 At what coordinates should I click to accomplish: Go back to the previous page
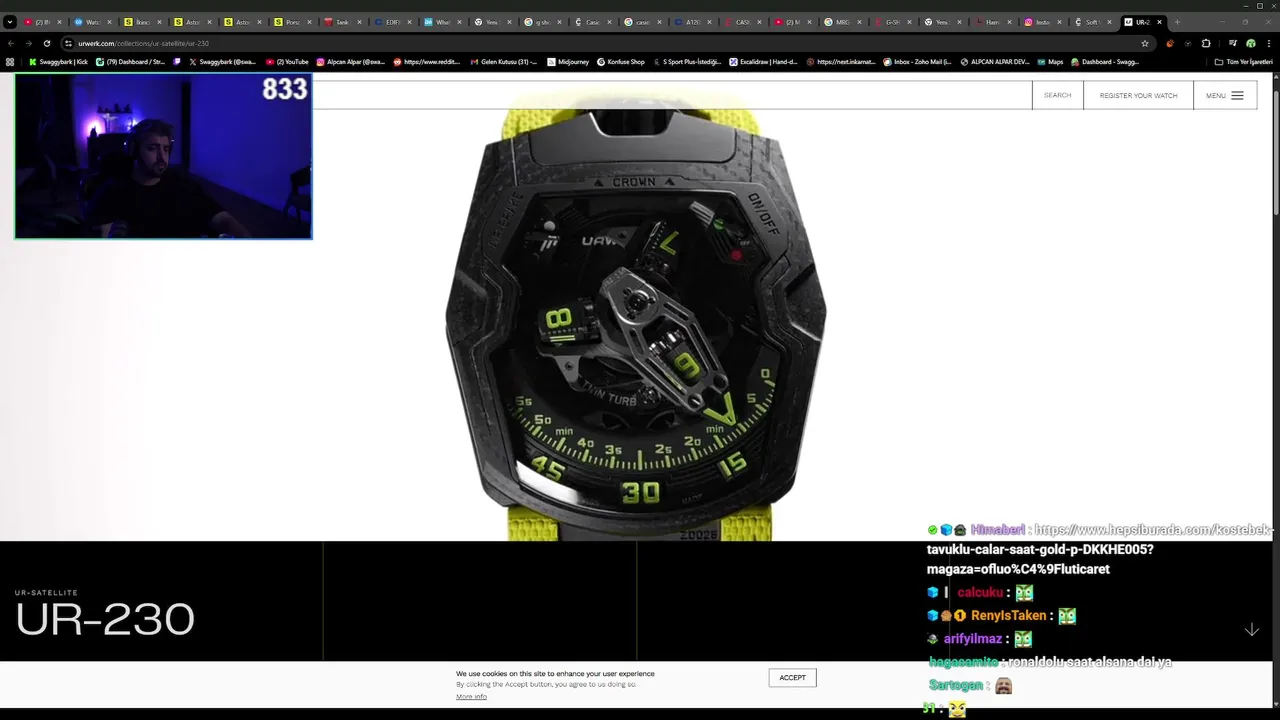[x=11, y=44]
